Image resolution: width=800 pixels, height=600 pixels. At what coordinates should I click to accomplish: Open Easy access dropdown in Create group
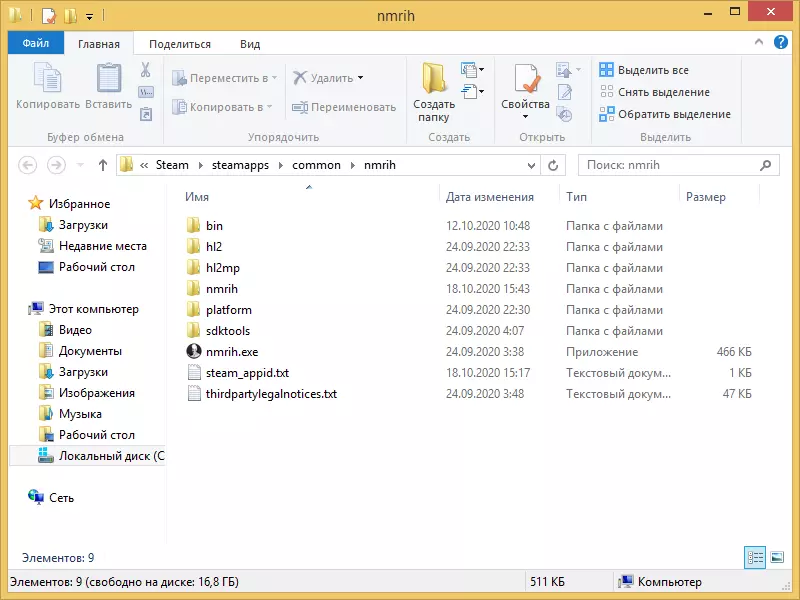(x=472, y=92)
